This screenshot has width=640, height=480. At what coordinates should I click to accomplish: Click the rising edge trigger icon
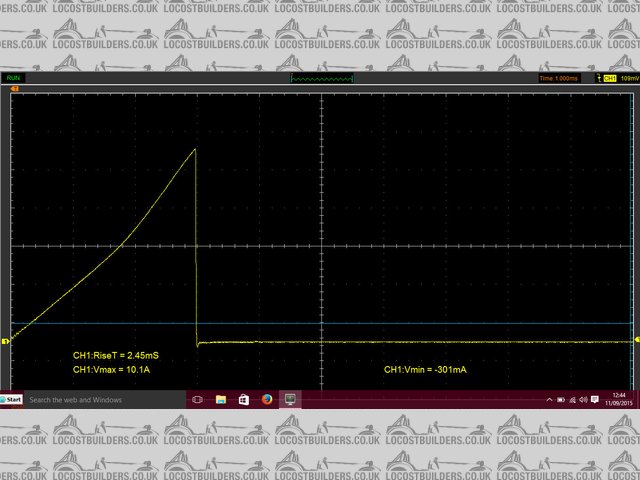coord(597,77)
